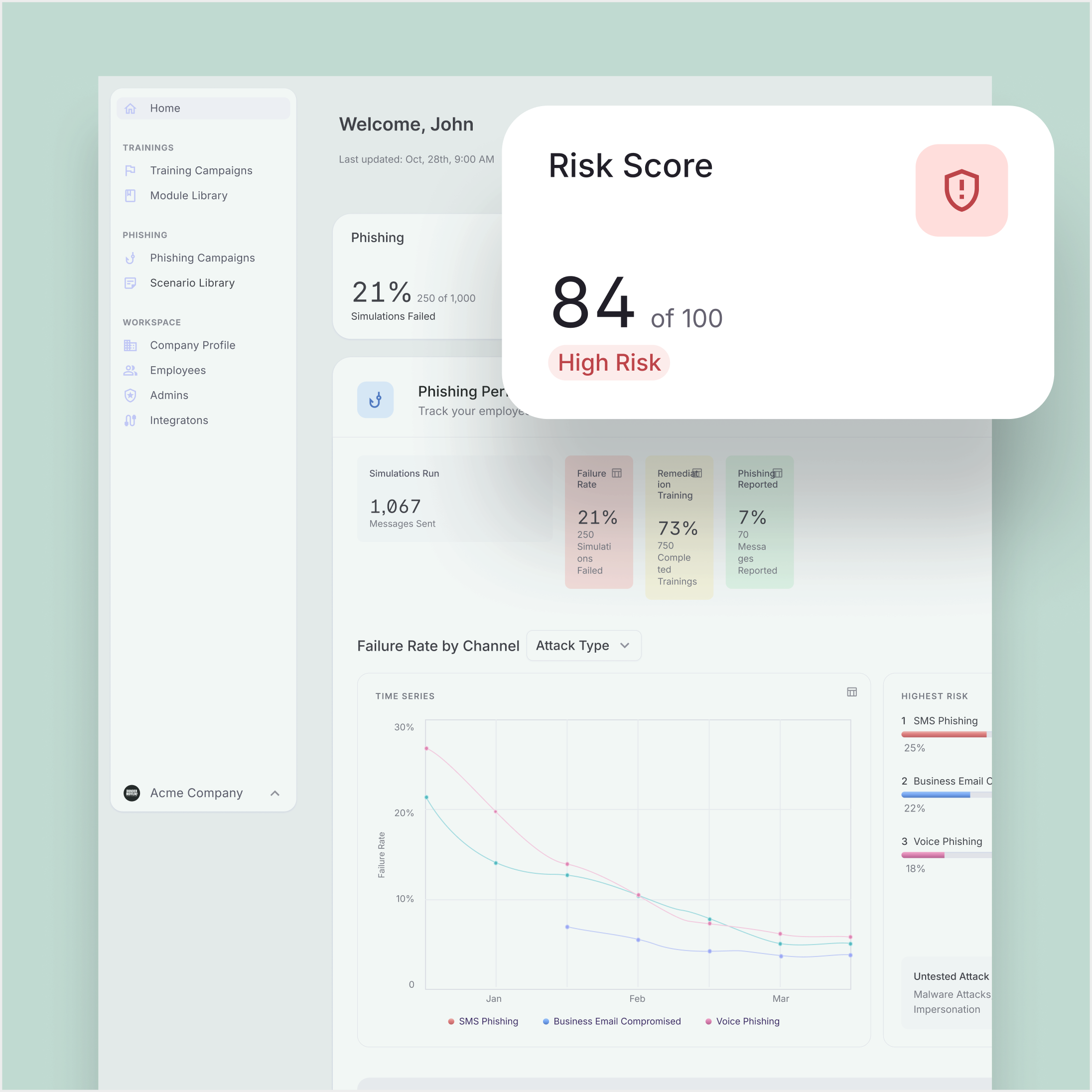
Task: Click table icon on Failure Rate card
Action: [x=617, y=473]
